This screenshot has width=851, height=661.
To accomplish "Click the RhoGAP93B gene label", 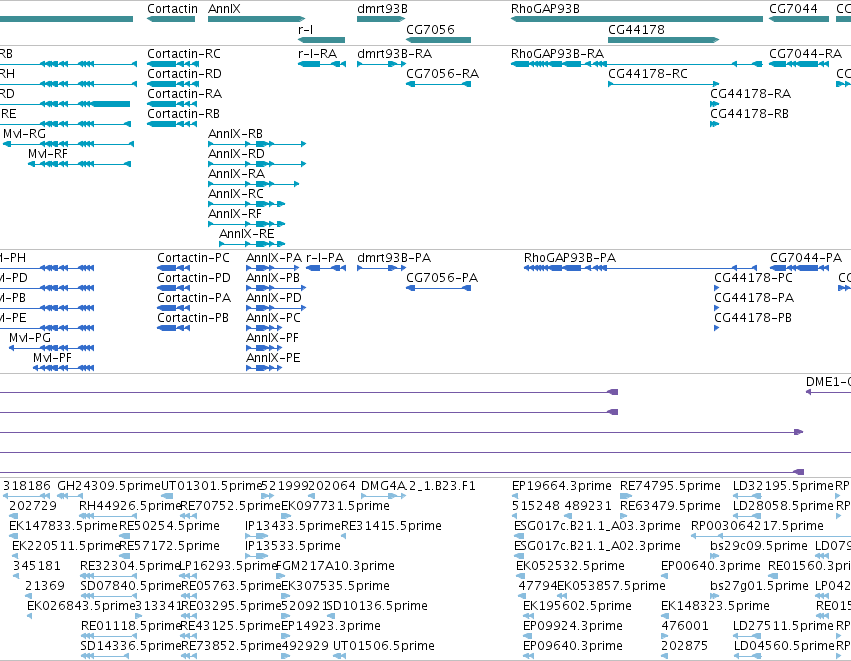I will 545,9.
